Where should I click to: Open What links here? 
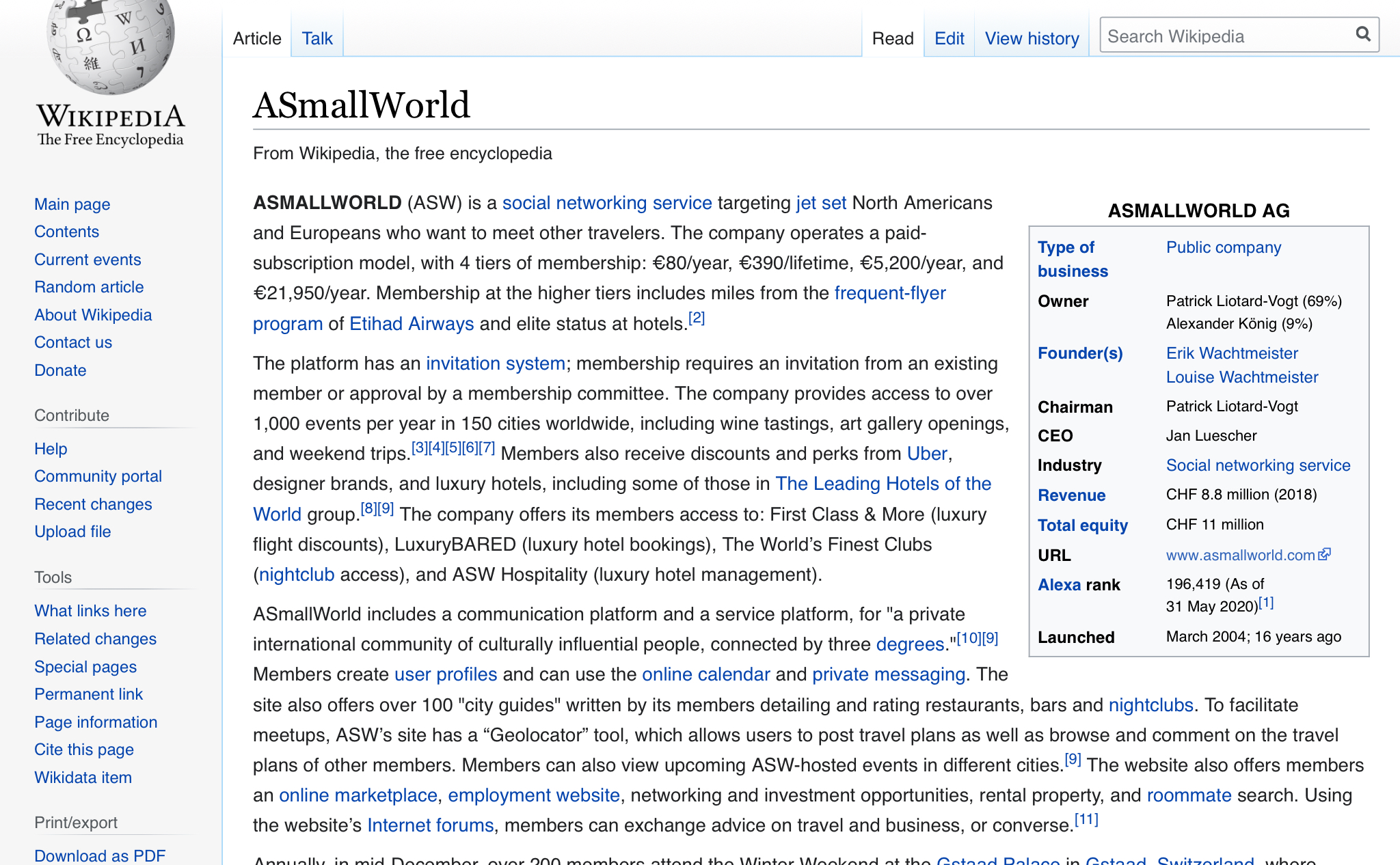[90, 611]
